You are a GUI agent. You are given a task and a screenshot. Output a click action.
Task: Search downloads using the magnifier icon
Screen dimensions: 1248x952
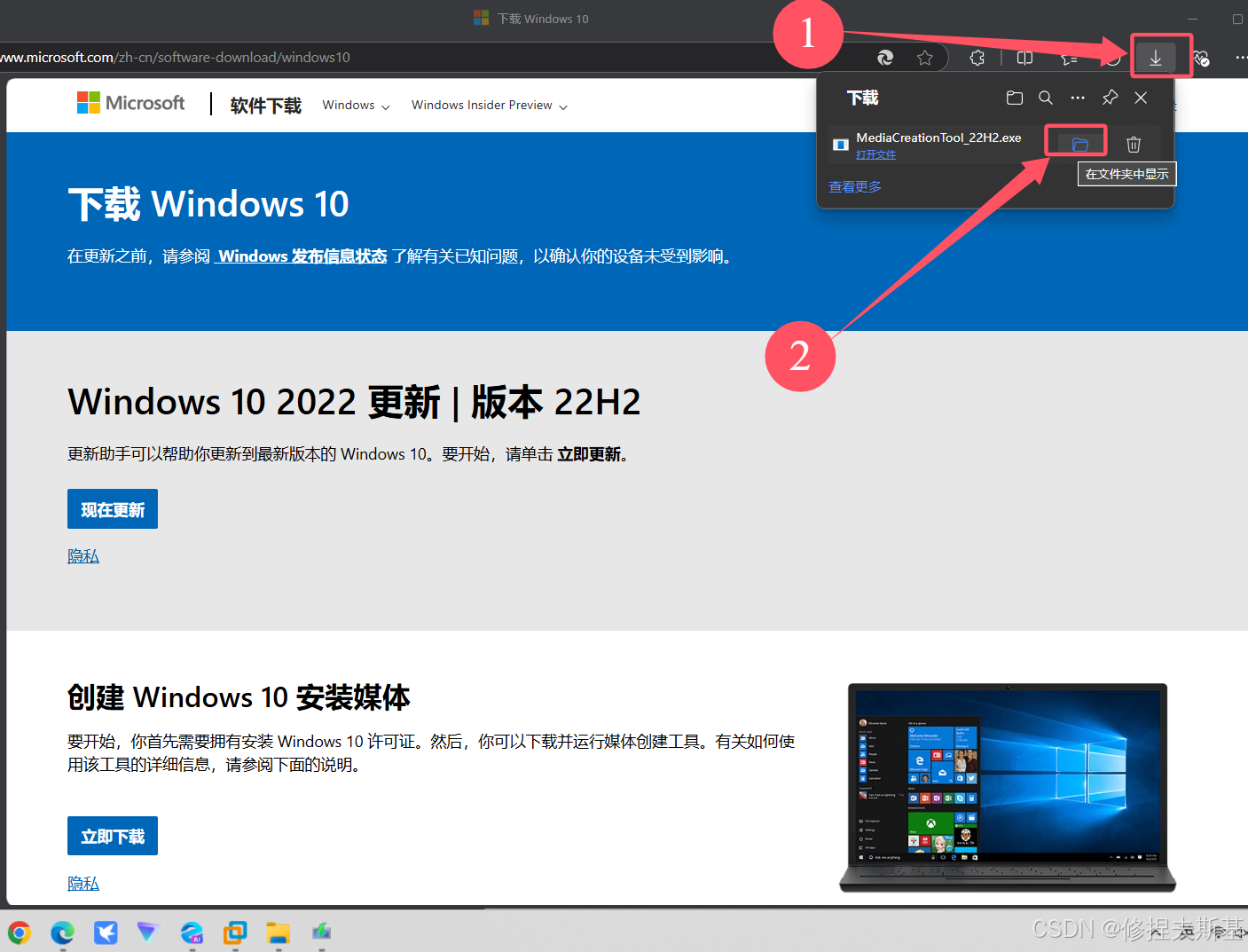(x=1046, y=98)
